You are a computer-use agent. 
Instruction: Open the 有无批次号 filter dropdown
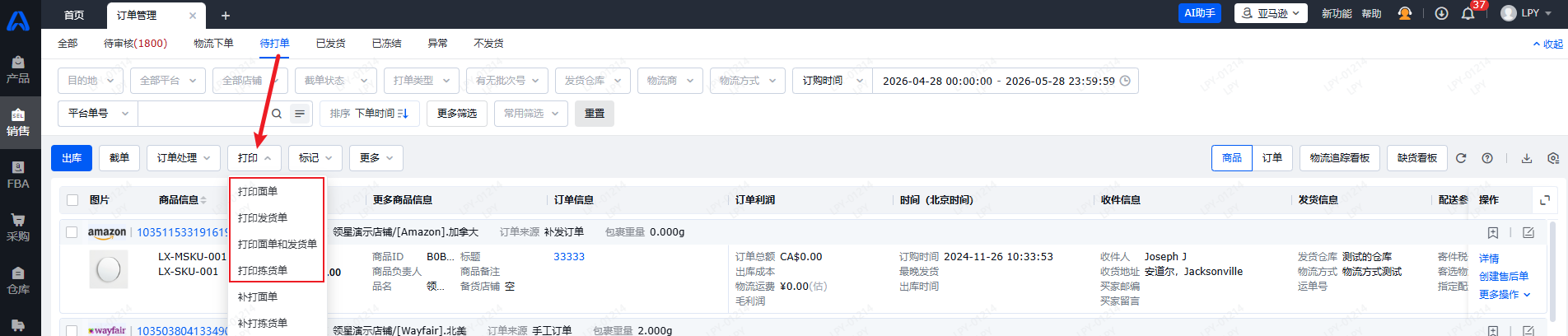click(507, 81)
